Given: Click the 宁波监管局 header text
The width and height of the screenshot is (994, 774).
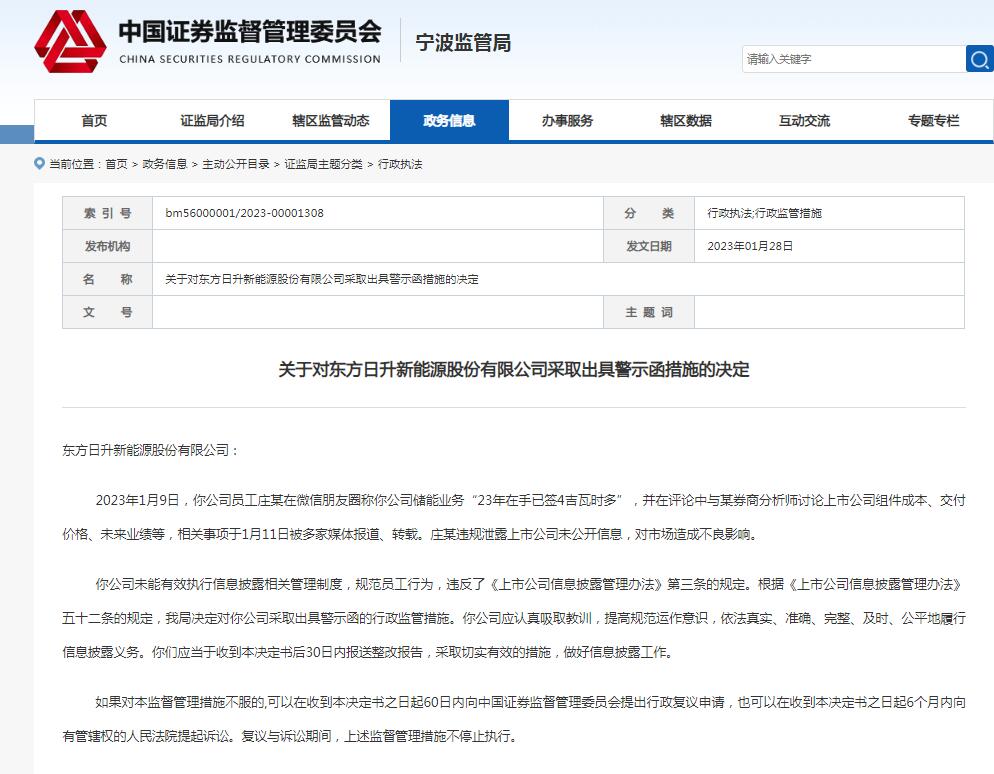Looking at the screenshot, I should pos(463,43).
